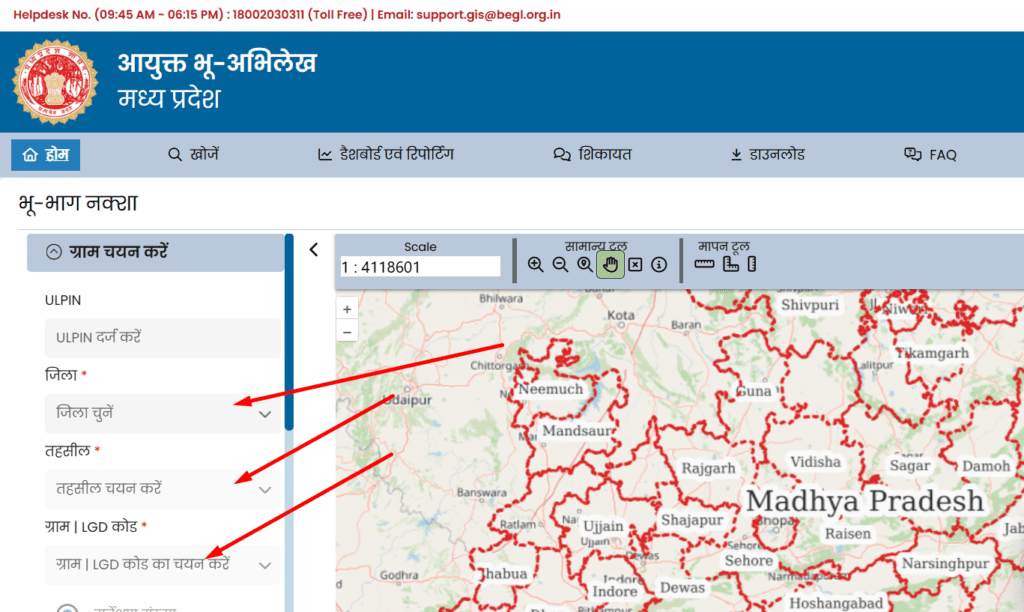Select the partially visible radio button
This screenshot has width=1024, height=612.
[x=67, y=606]
